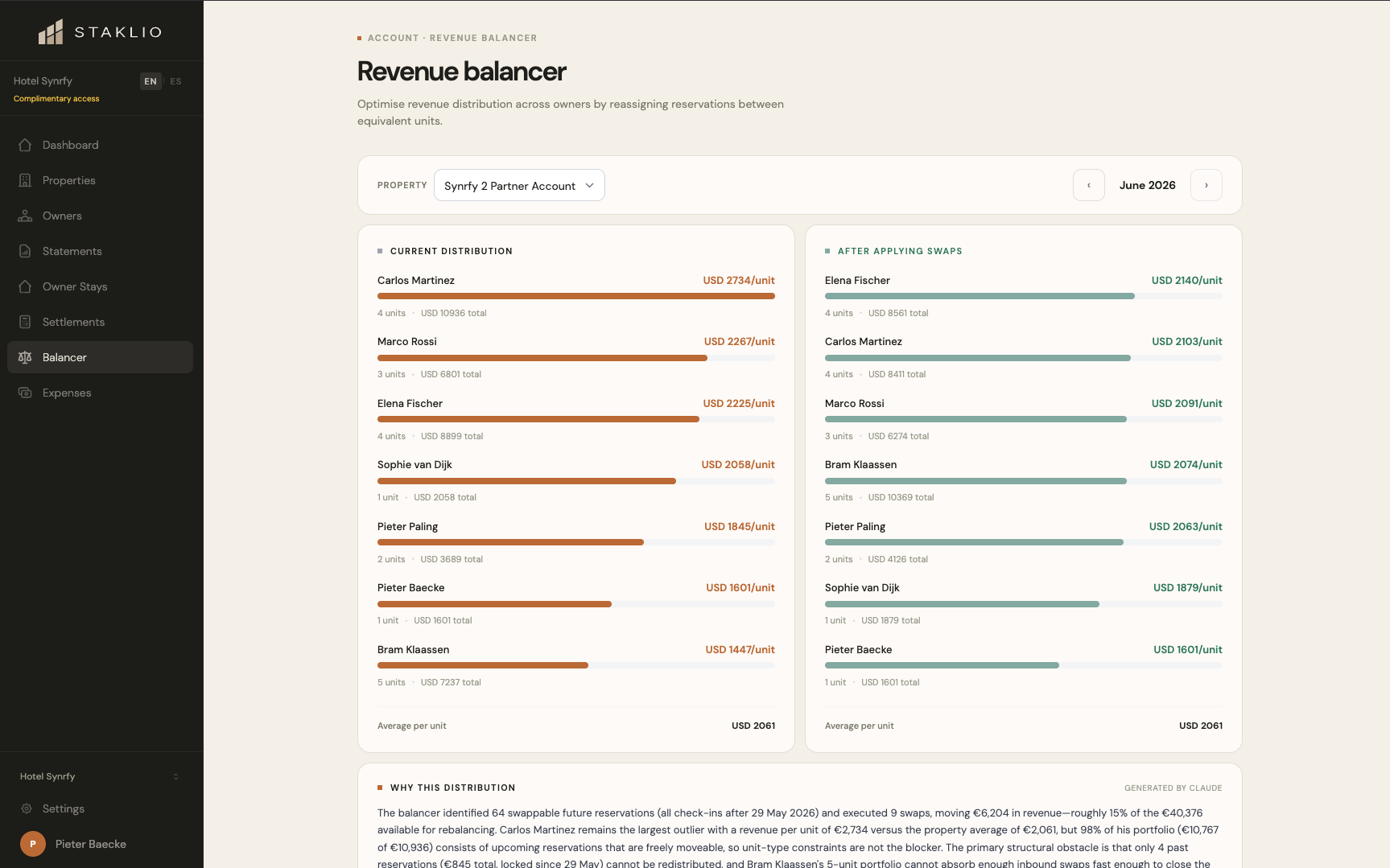
Task: Click Pieter Baecke's green revenue bar
Action: [942, 665]
